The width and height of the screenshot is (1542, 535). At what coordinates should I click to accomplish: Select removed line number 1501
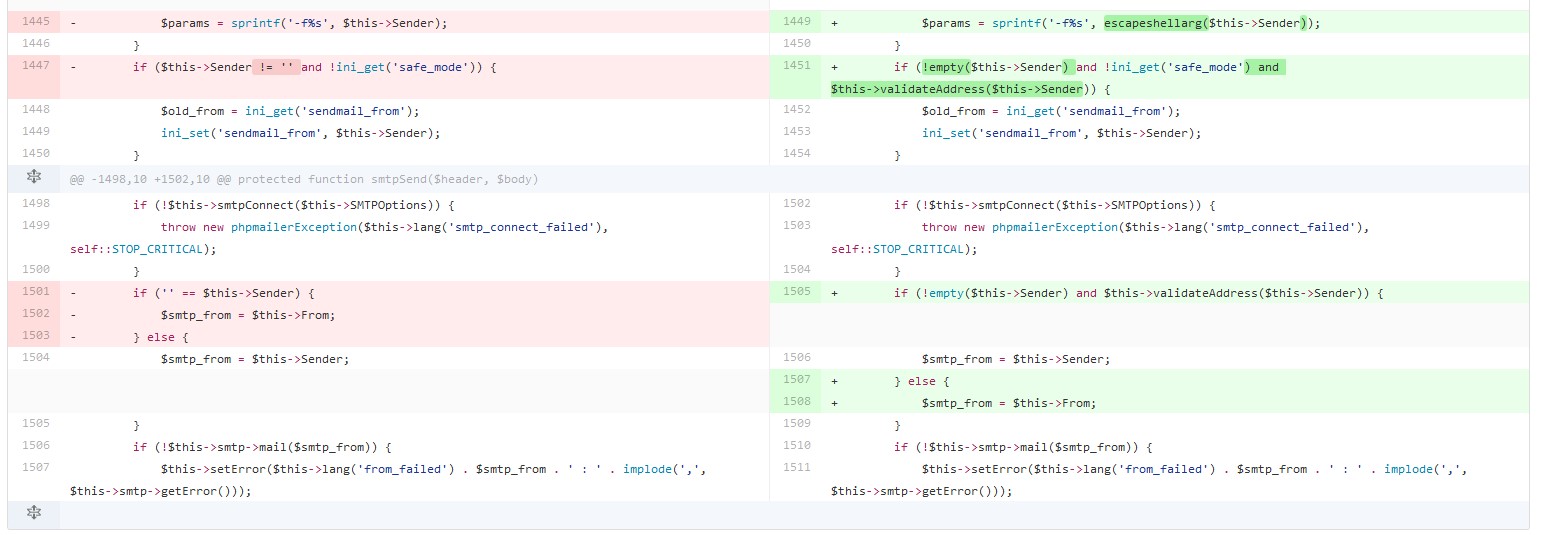pyautogui.click(x=35, y=292)
